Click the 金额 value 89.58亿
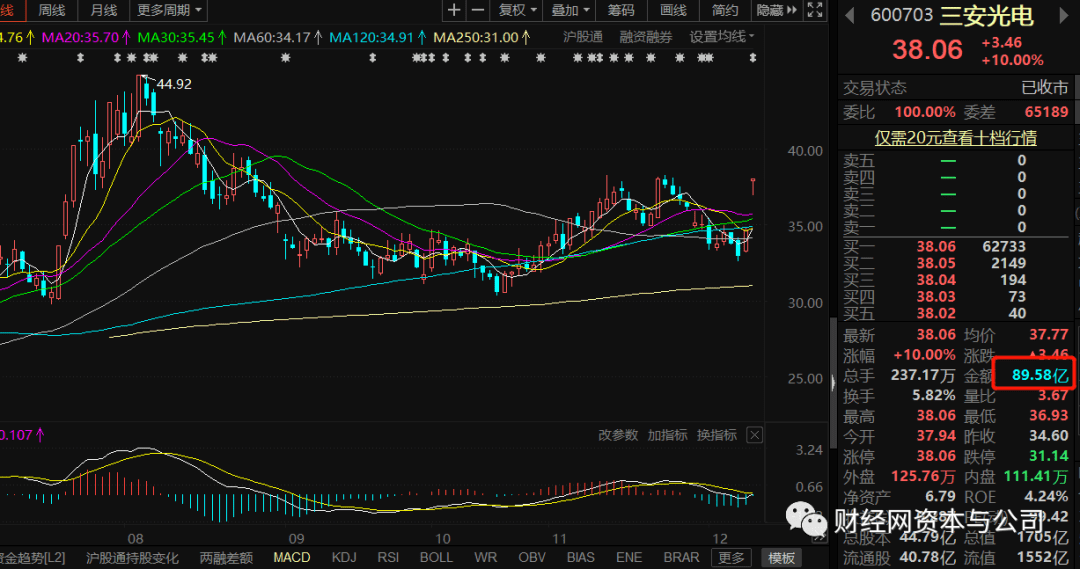Image resolution: width=1080 pixels, height=569 pixels. (x=1039, y=375)
